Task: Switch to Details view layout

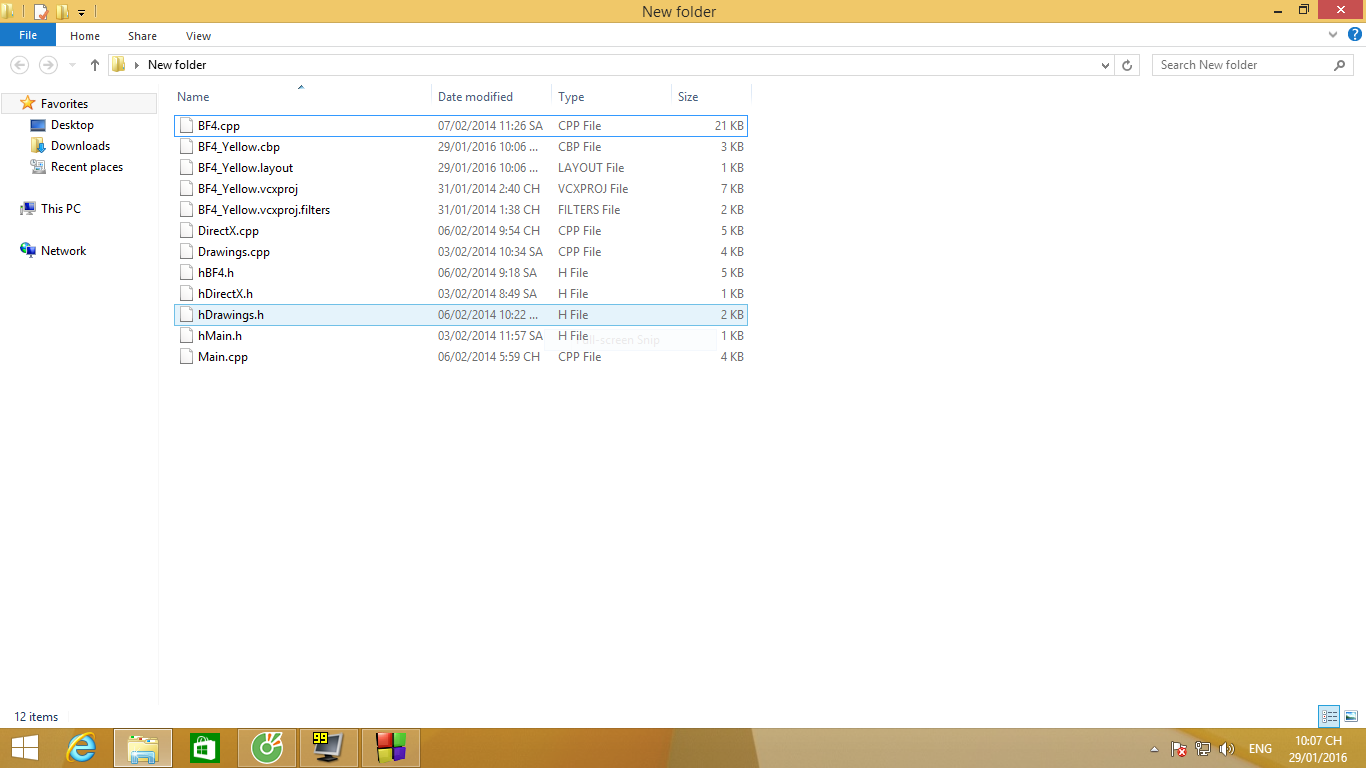Action: [x=1329, y=716]
